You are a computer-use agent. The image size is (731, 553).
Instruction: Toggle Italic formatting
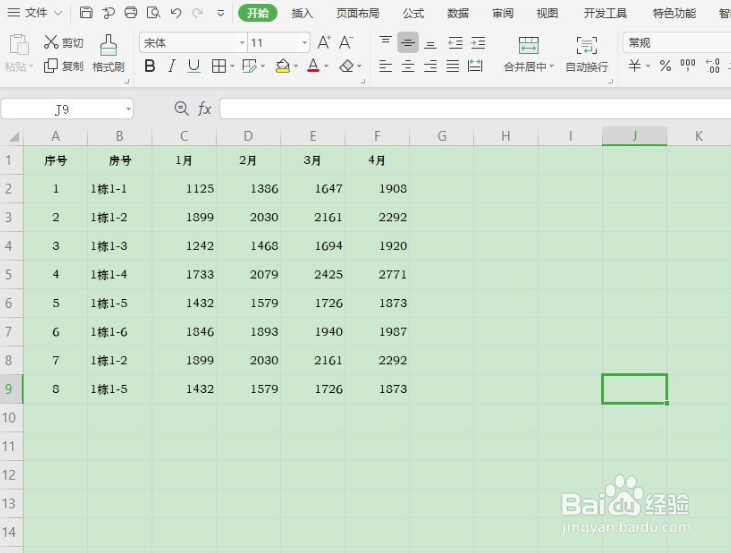pos(172,66)
